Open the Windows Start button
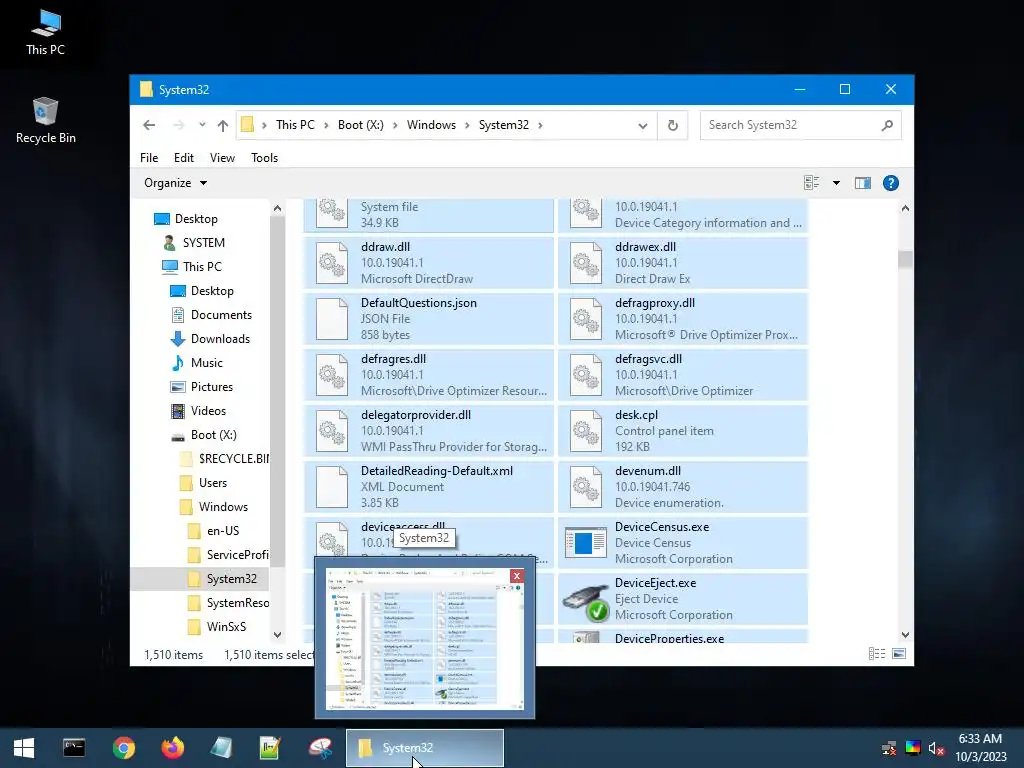Viewport: 1024px width, 768px height. 24,748
